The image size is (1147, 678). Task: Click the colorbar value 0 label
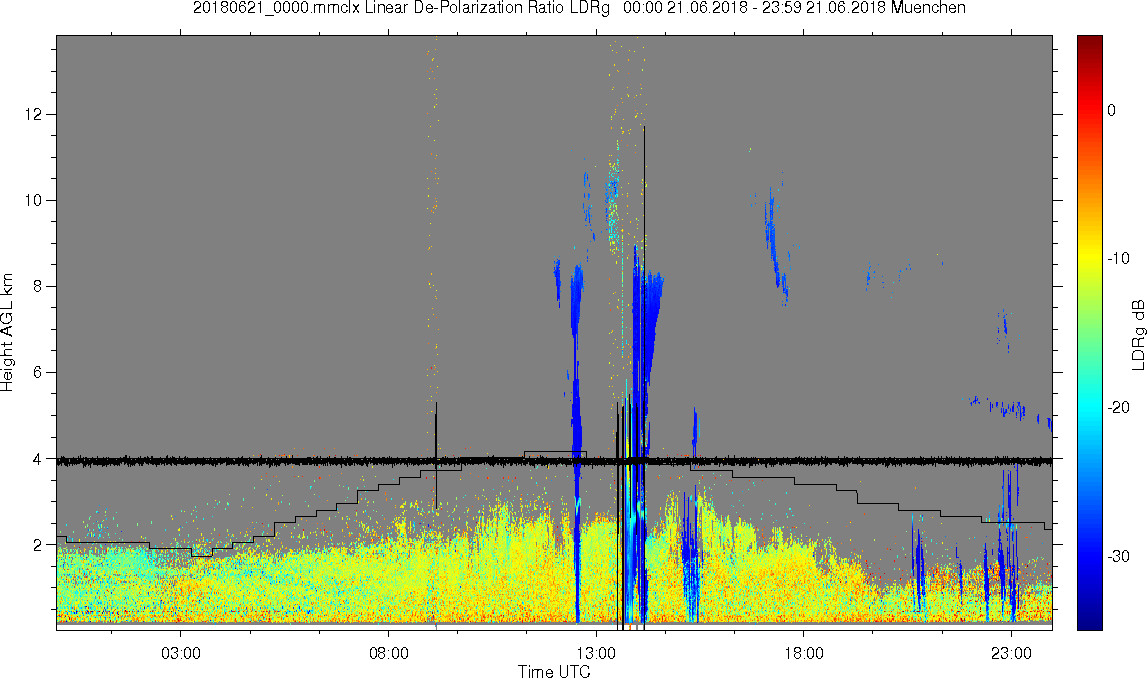(1112, 110)
